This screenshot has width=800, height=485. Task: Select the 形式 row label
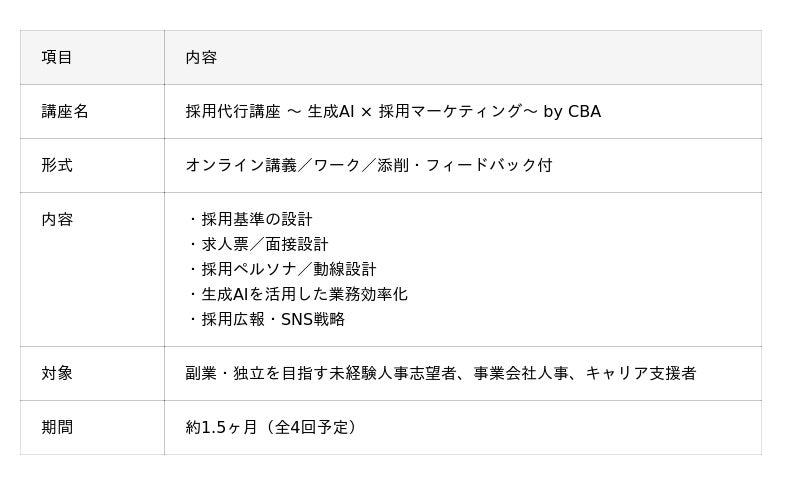tap(57, 166)
